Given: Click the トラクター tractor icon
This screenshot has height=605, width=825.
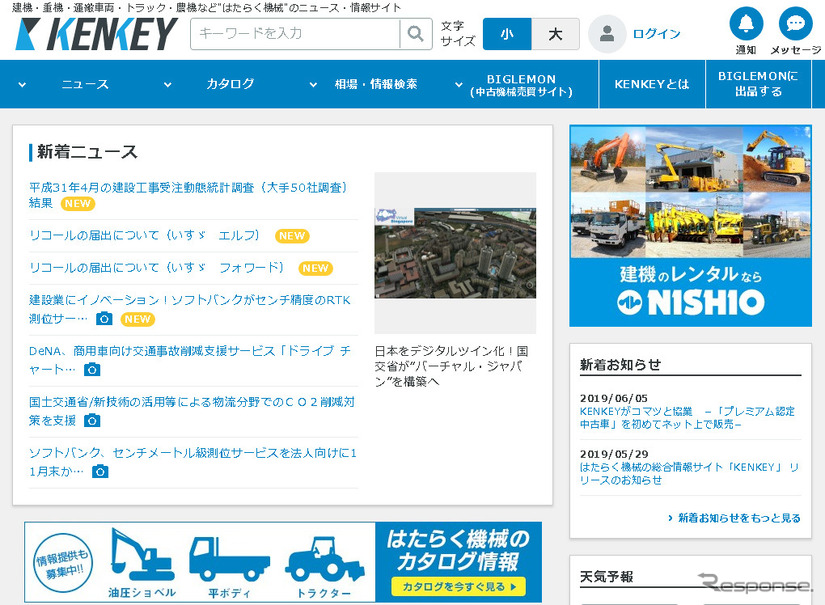Looking at the screenshot, I should coord(324,559).
